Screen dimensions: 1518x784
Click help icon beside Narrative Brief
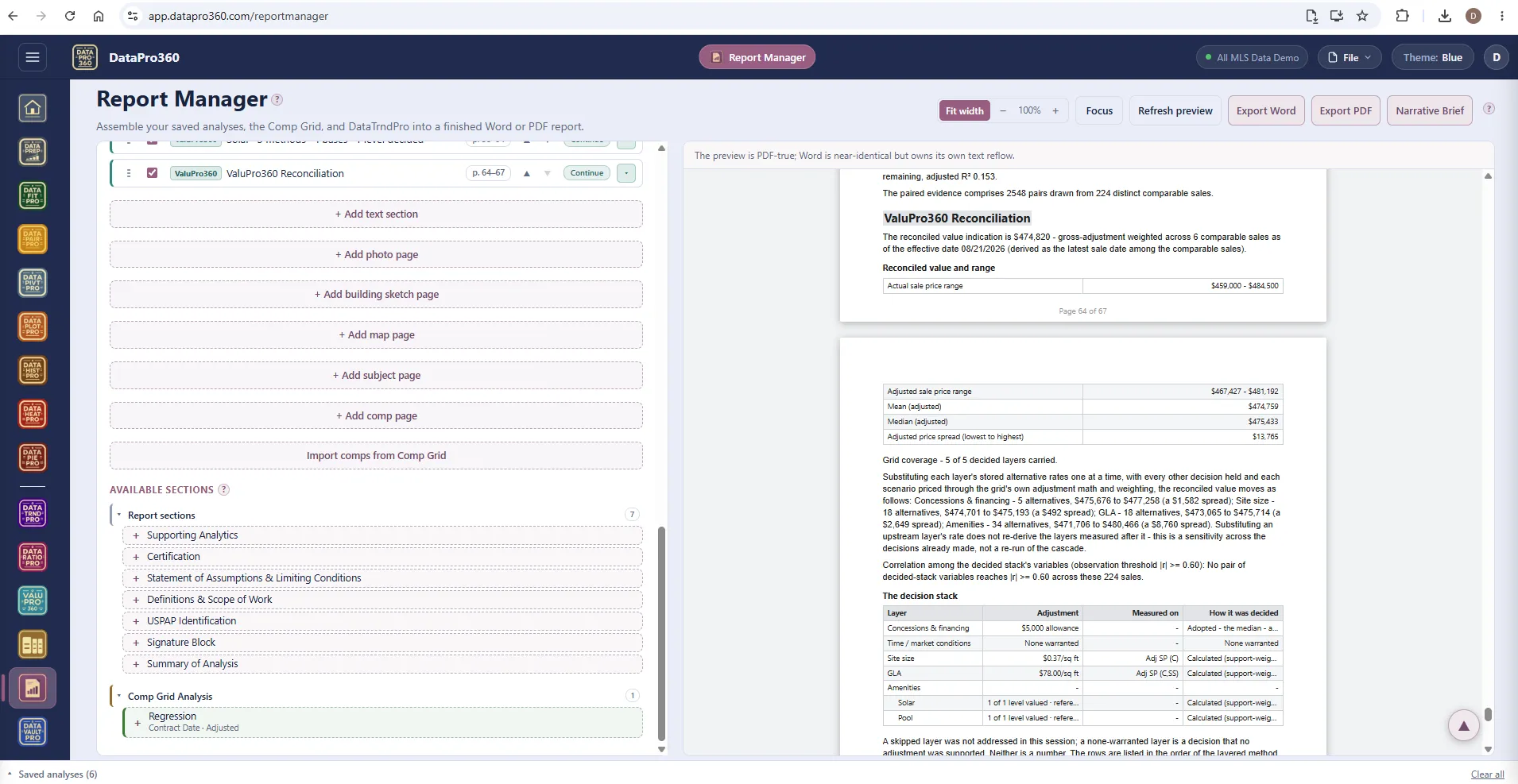(x=1489, y=109)
